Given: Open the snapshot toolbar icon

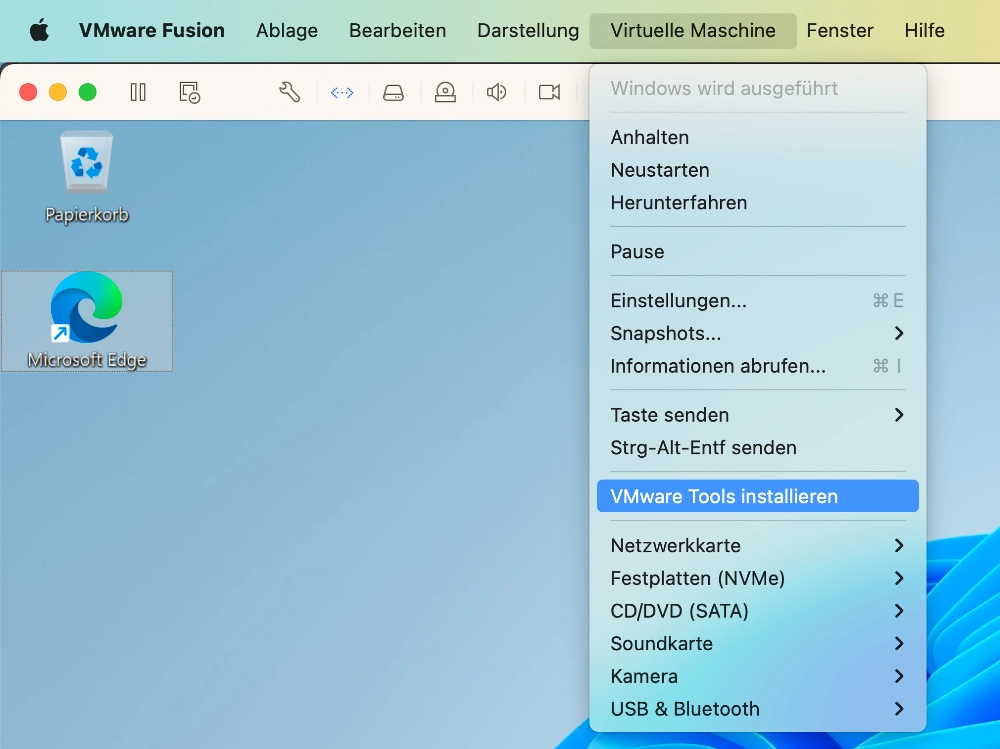Looking at the screenshot, I should 189,93.
